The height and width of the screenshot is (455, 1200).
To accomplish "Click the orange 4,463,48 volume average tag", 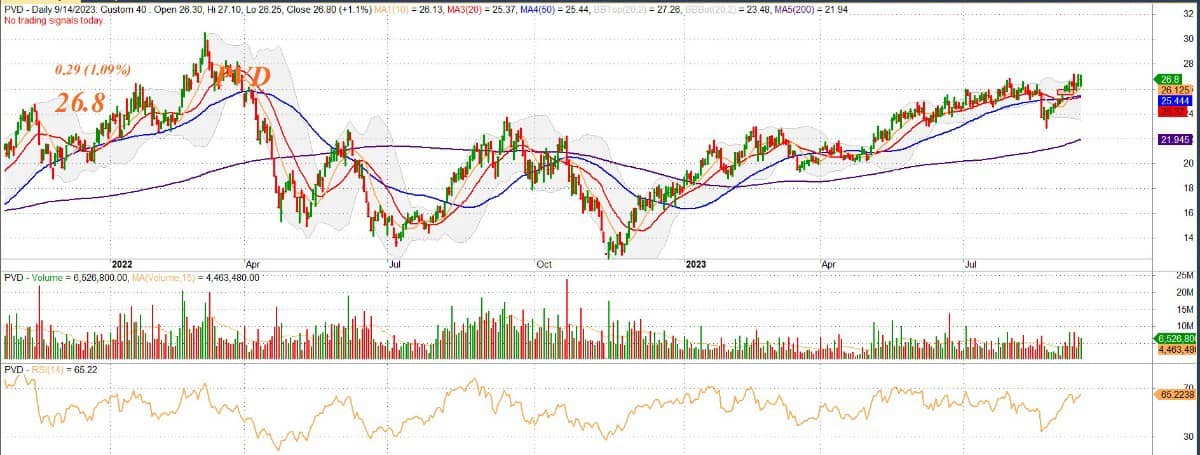I will tap(1176, 349).
